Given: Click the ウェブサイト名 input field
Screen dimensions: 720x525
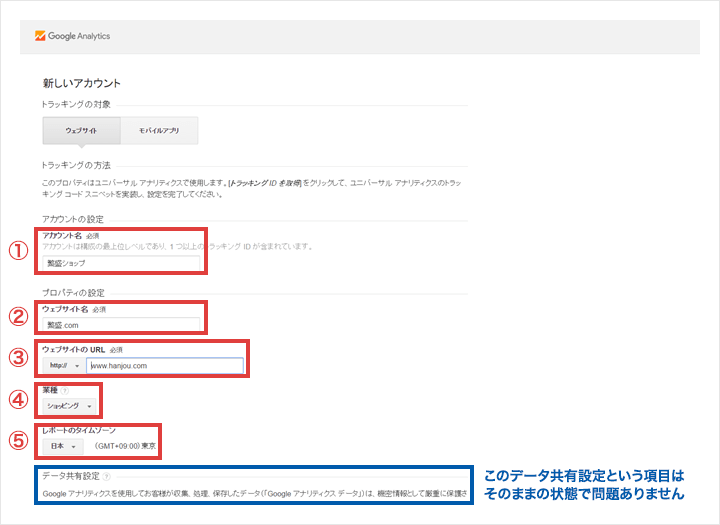Looking at the screenshot, I should point(122,325).
